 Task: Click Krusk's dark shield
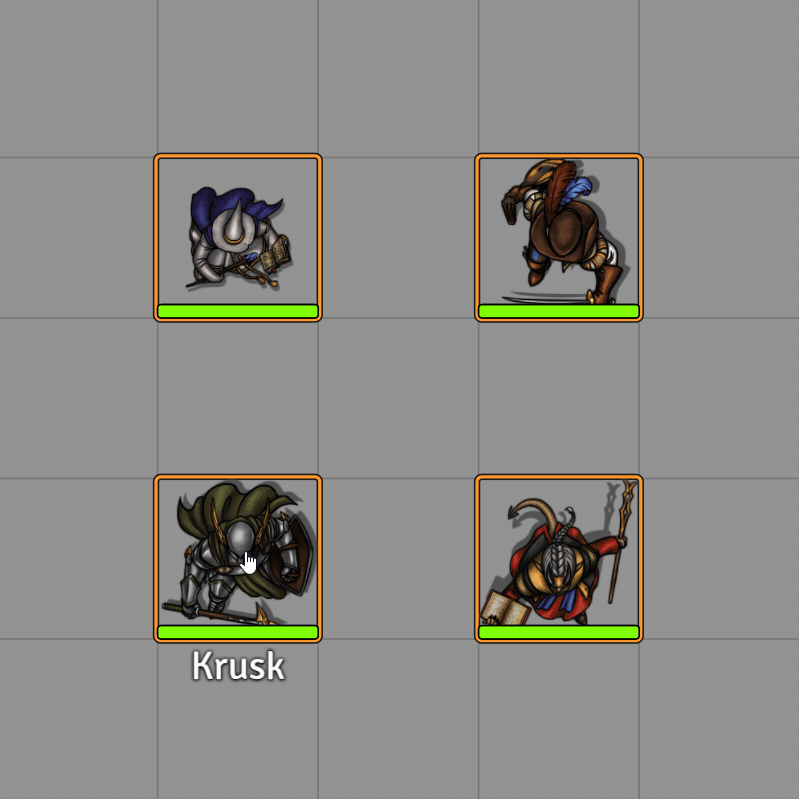pyautogui.click(x=294, y=555)
